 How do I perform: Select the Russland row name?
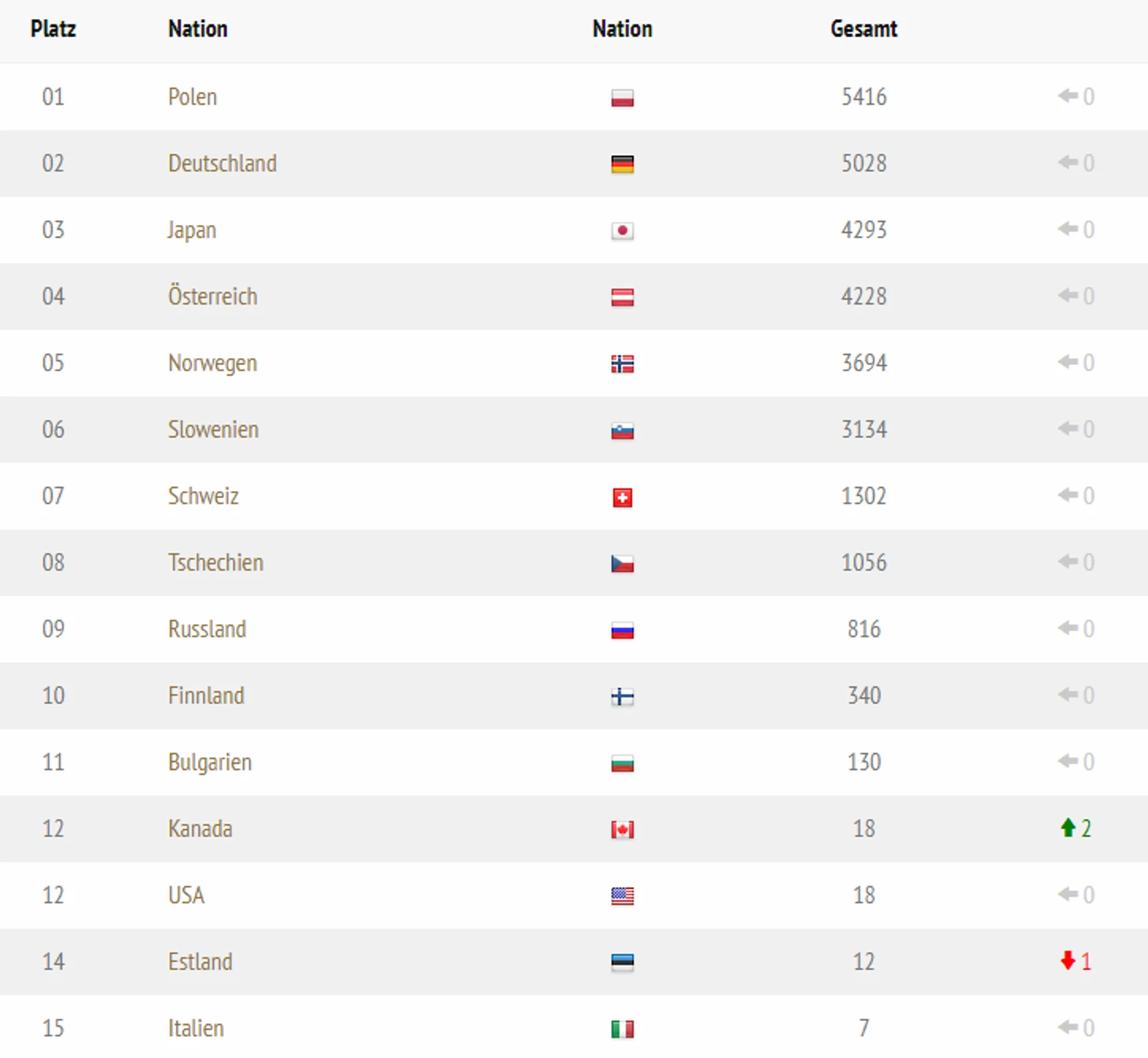pyautogui.click(x=207, y=629)
